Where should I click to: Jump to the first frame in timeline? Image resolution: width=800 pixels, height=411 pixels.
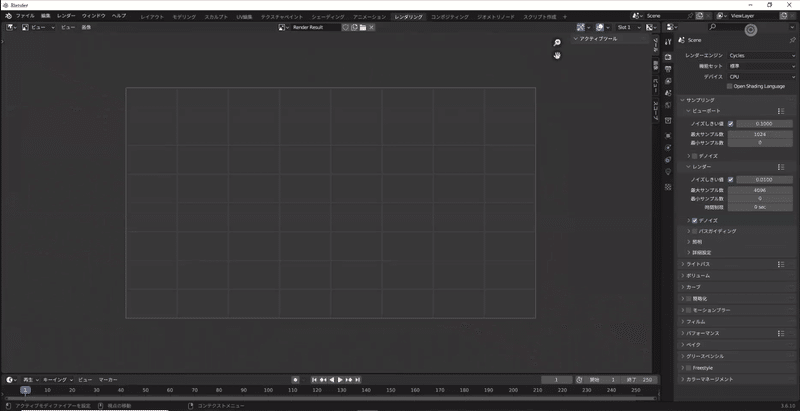click(314, 380)
